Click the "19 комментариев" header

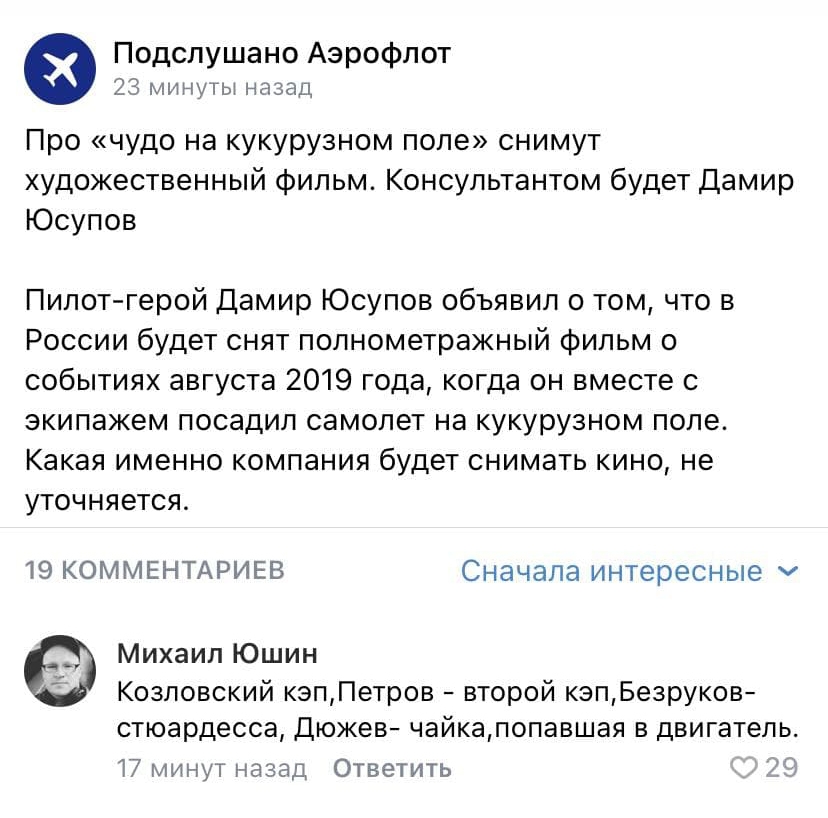154,570
